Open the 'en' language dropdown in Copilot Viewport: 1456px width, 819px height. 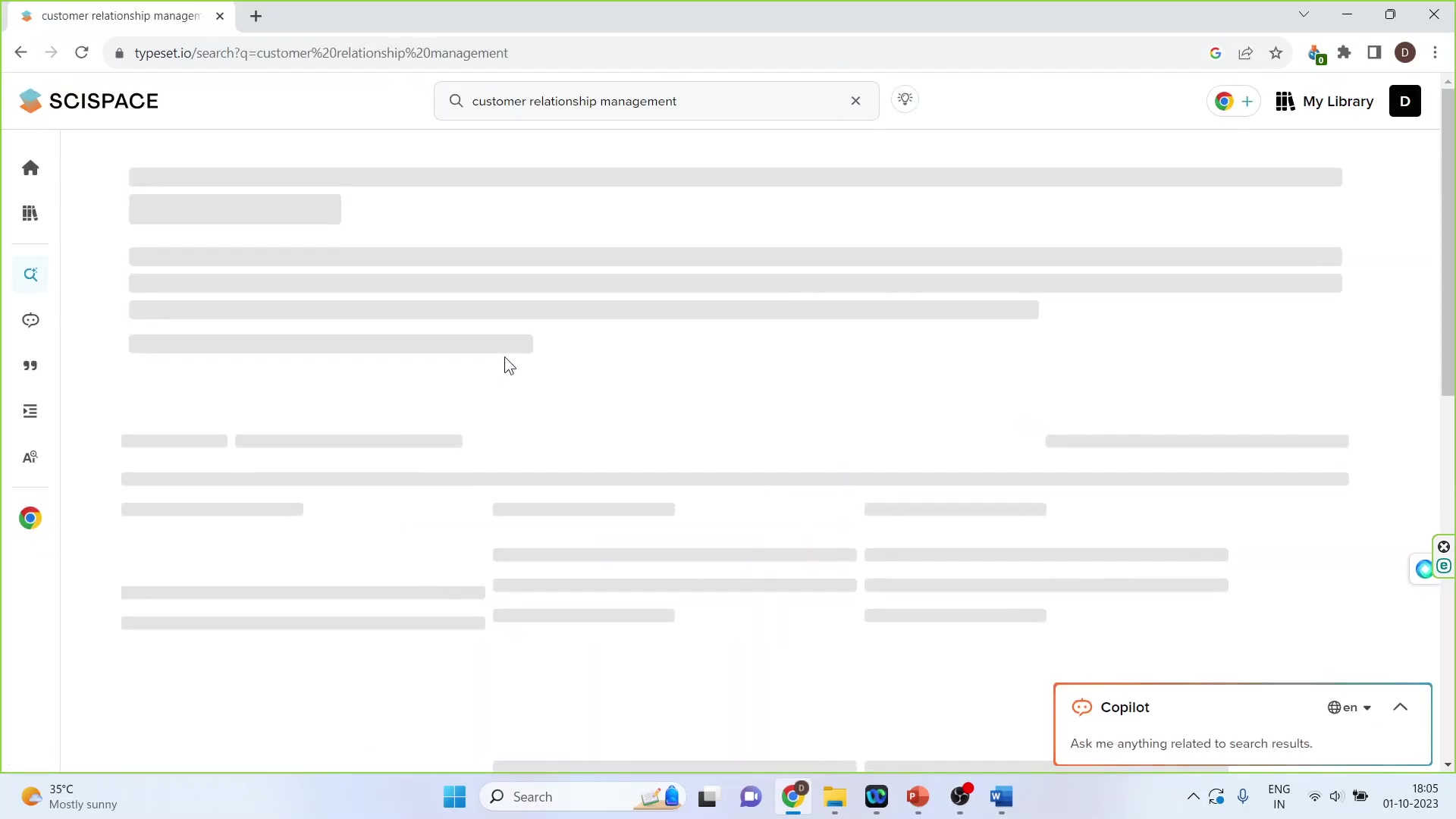(1350, 707)
